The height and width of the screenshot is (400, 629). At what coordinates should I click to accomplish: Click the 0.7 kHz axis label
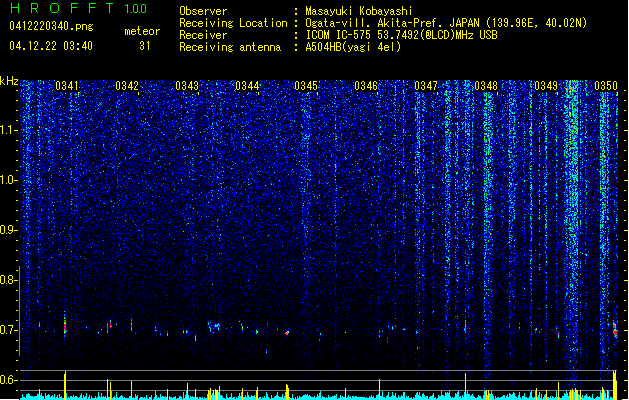coord(9,330)
